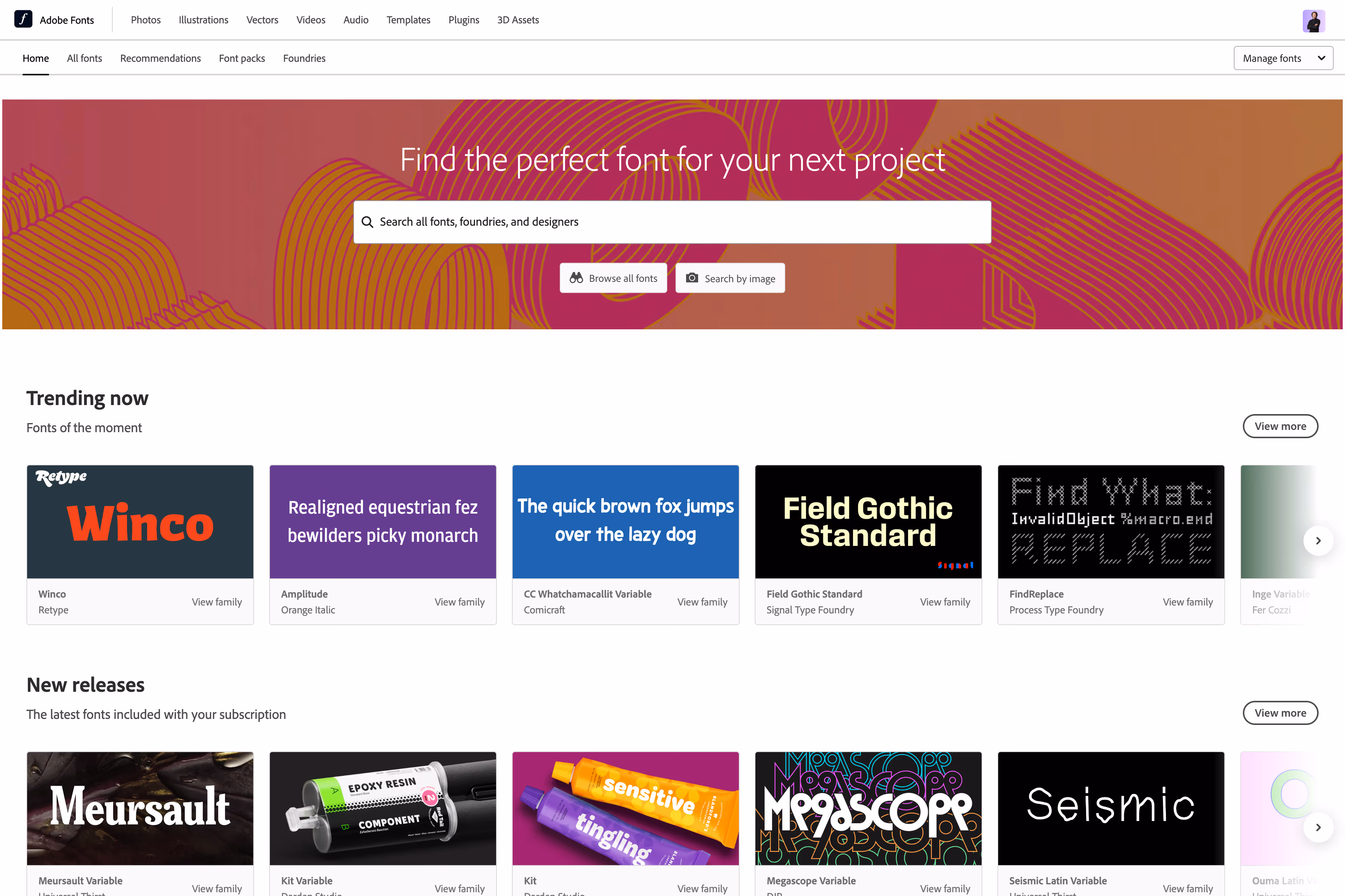This screenshot has height=896, width=1345.
Task: Click the camera icon on Search by image
Action: 692,278
